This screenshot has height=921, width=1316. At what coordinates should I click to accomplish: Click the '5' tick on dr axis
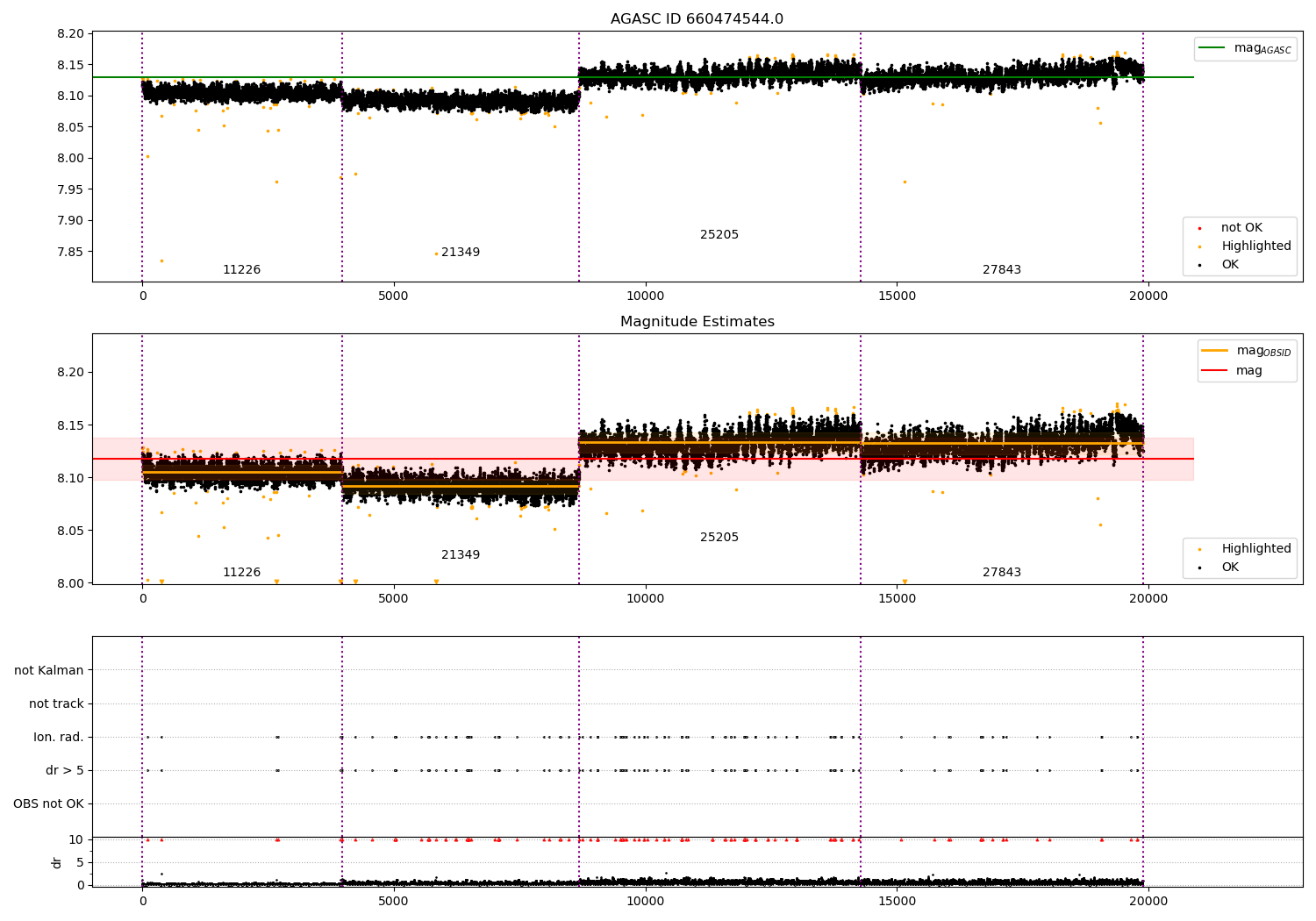81,862
